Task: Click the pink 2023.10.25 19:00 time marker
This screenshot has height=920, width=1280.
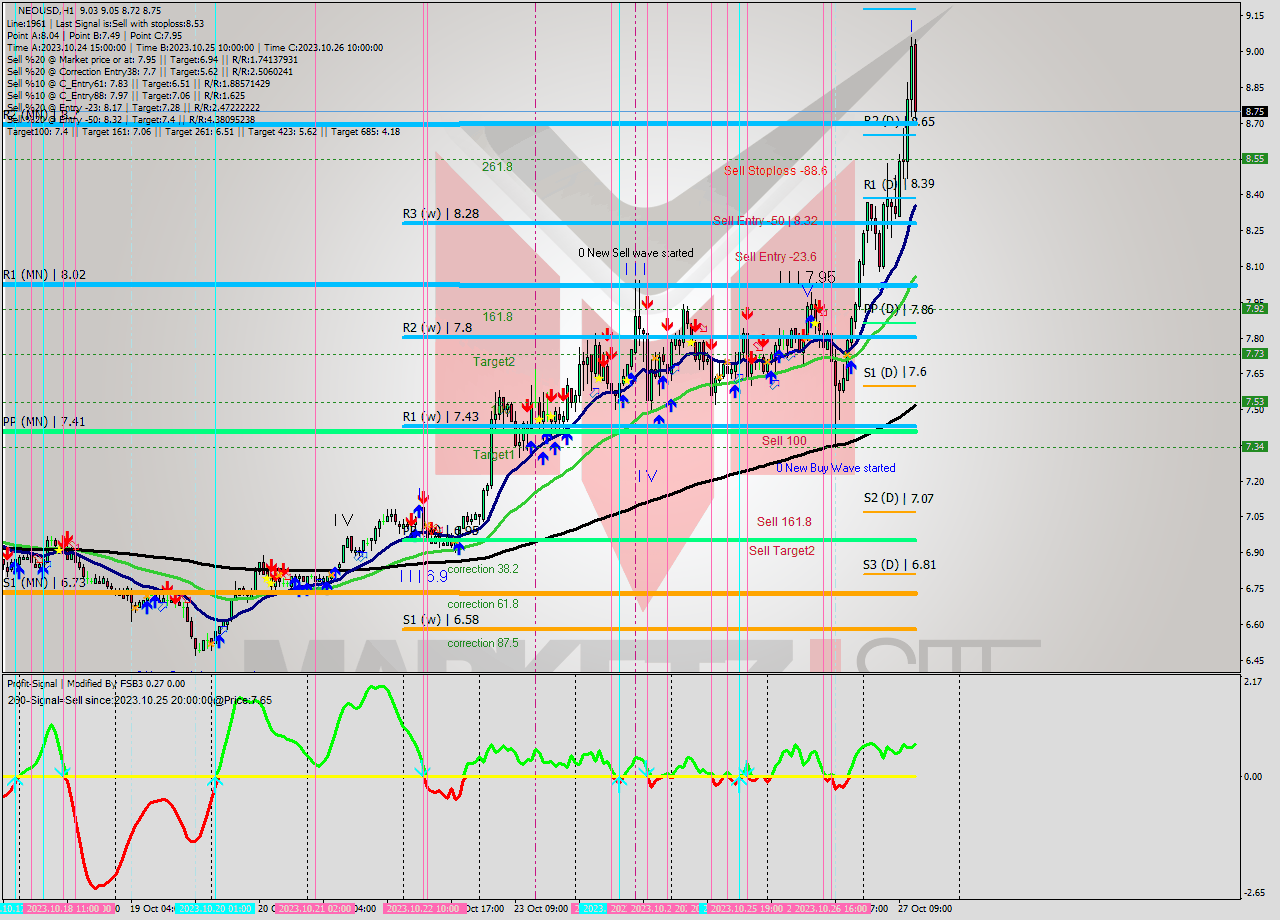Action: click(747, 909)
